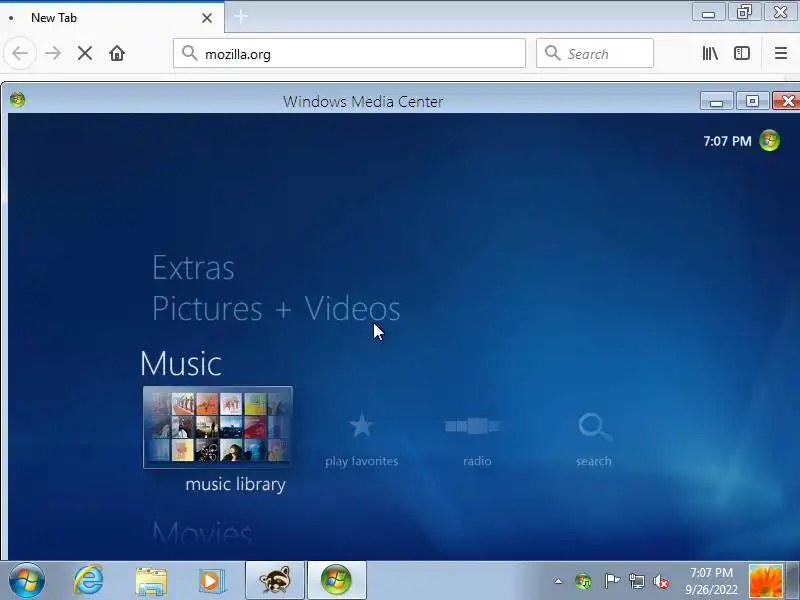Open the browser home page

[117, 53]
